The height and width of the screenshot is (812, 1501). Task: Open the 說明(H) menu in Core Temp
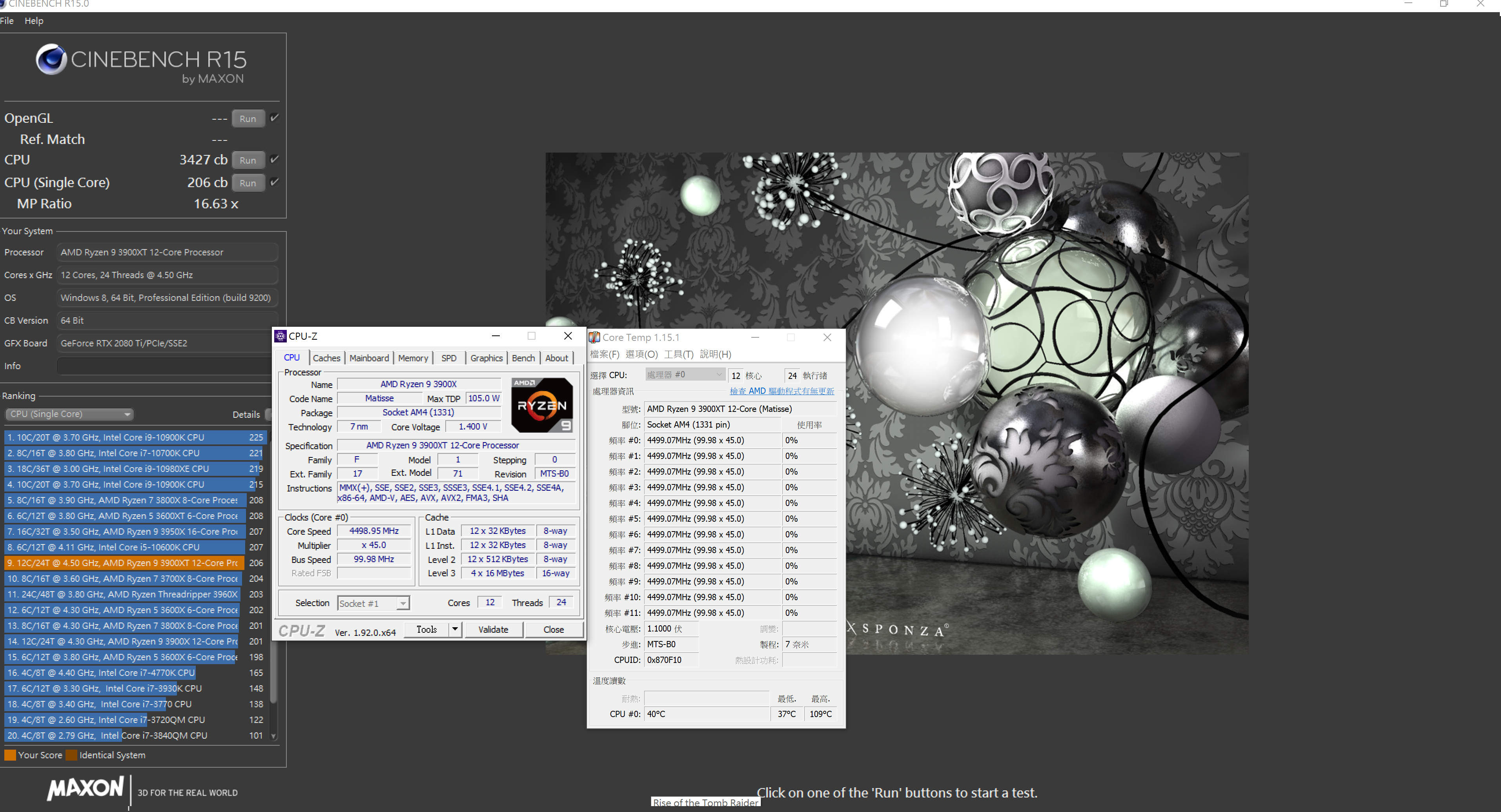click(716, 354)
